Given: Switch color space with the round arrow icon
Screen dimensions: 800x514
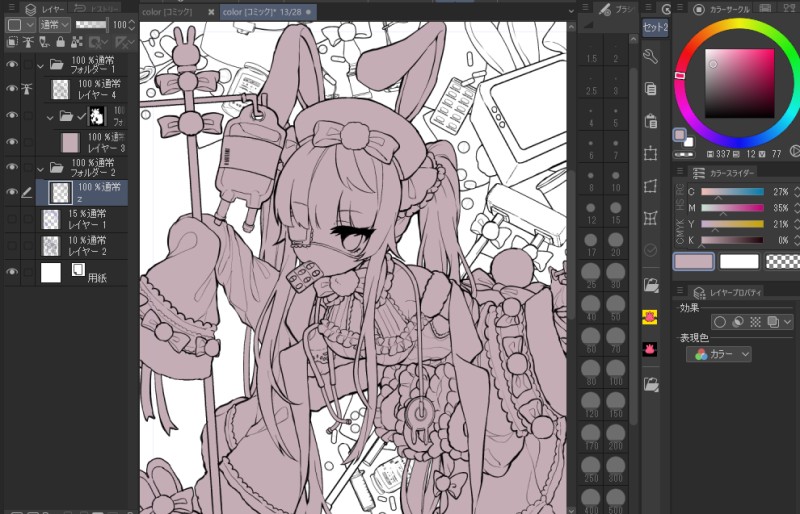Looking at the screenshot, I should point(794,151).
